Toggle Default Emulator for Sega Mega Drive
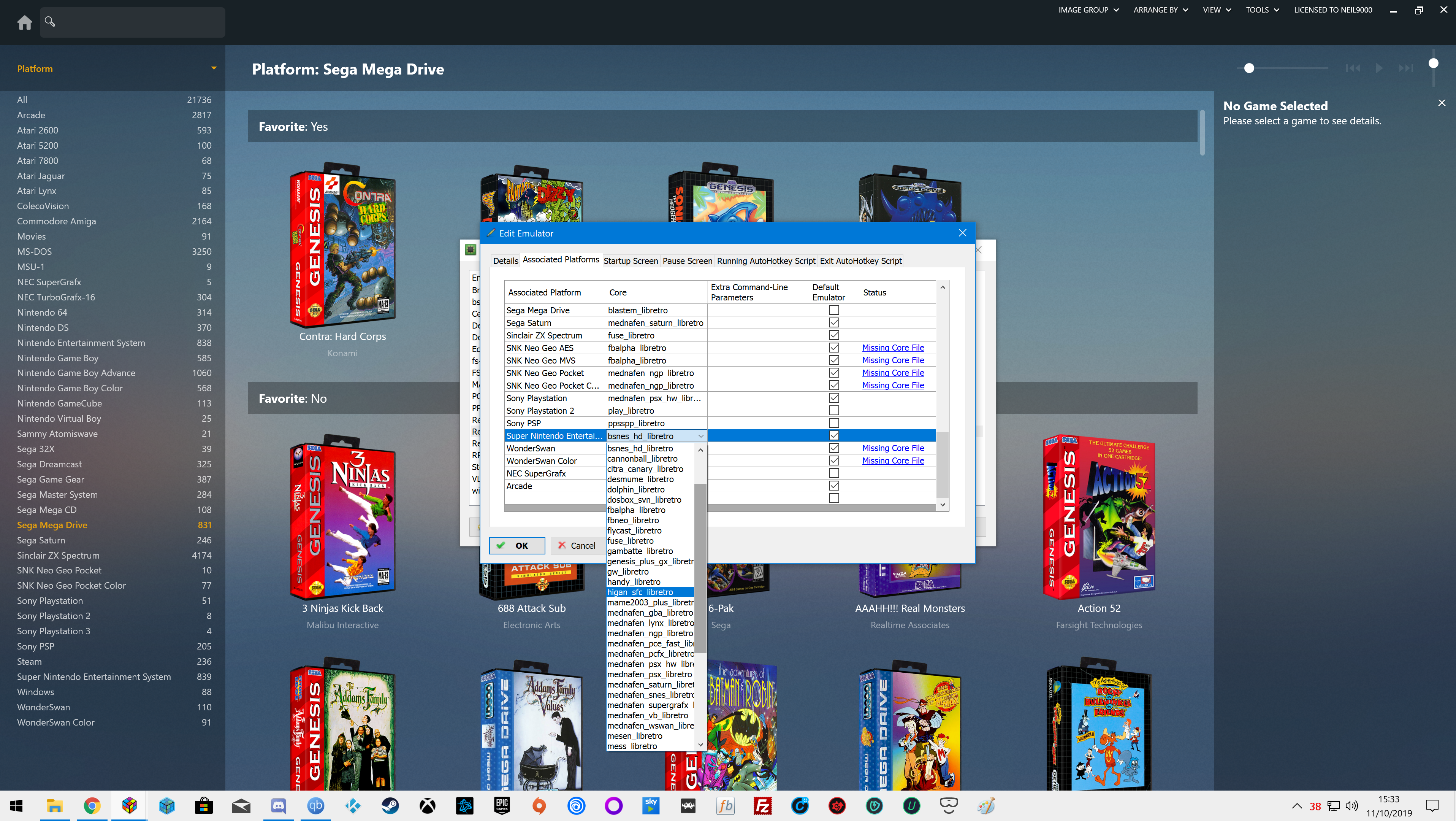Screen dimensions: 1456x821 pyautogui.click(x=834, y=310)
